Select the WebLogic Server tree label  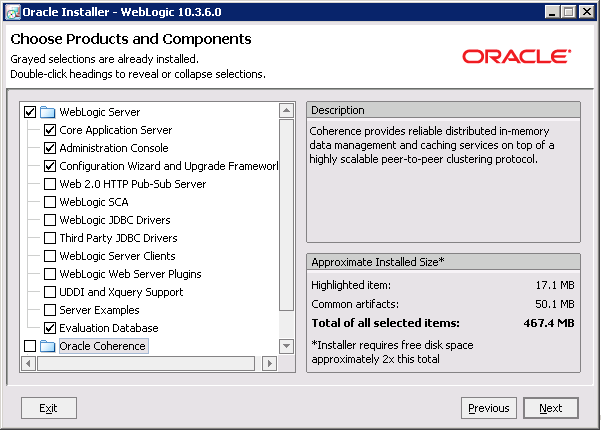[100, 112]
